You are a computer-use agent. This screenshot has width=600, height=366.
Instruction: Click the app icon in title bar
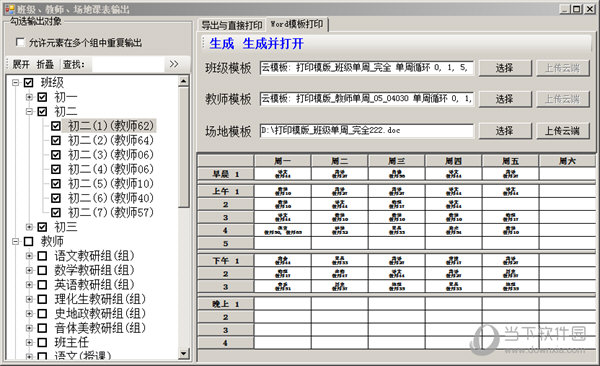[9, 9]
